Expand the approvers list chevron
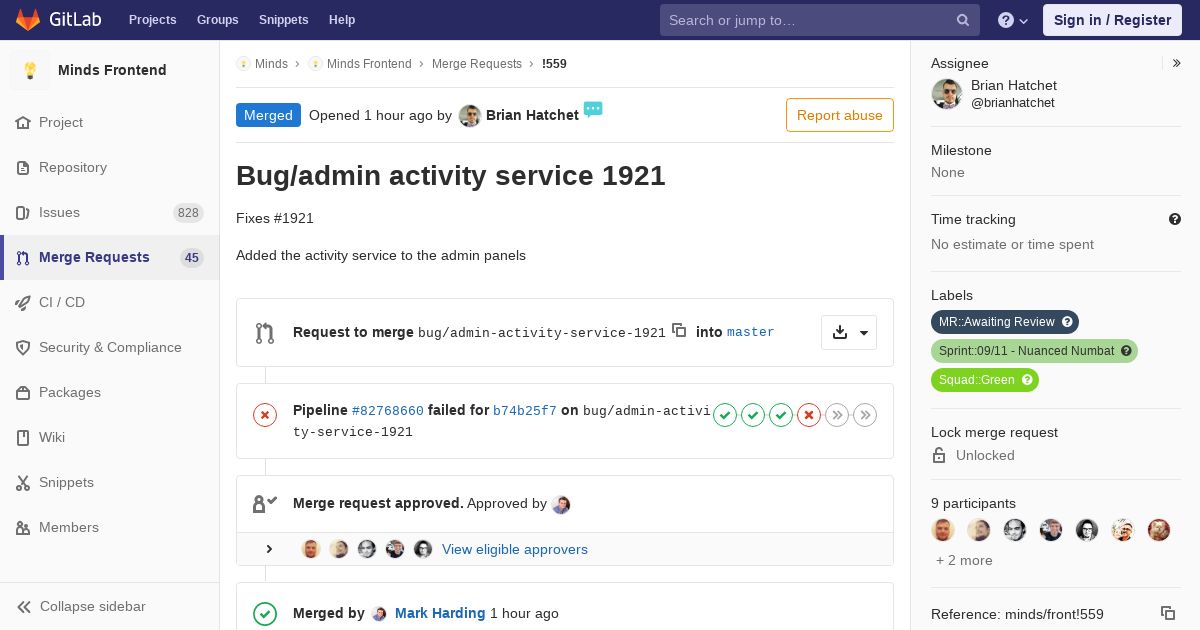1200x630 pixels. coord(269,549)
